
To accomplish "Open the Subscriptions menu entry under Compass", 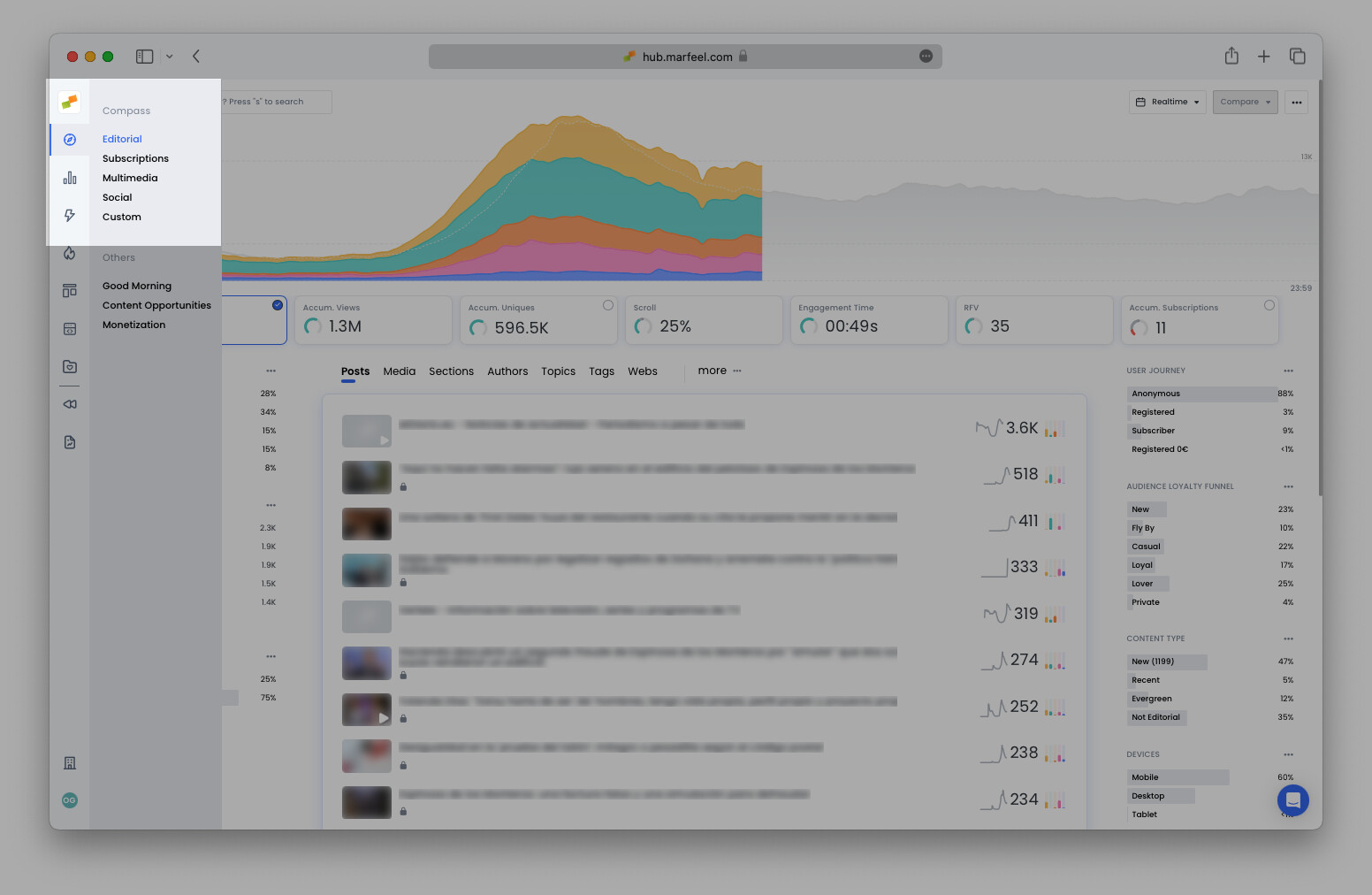I will click(135, 158).
